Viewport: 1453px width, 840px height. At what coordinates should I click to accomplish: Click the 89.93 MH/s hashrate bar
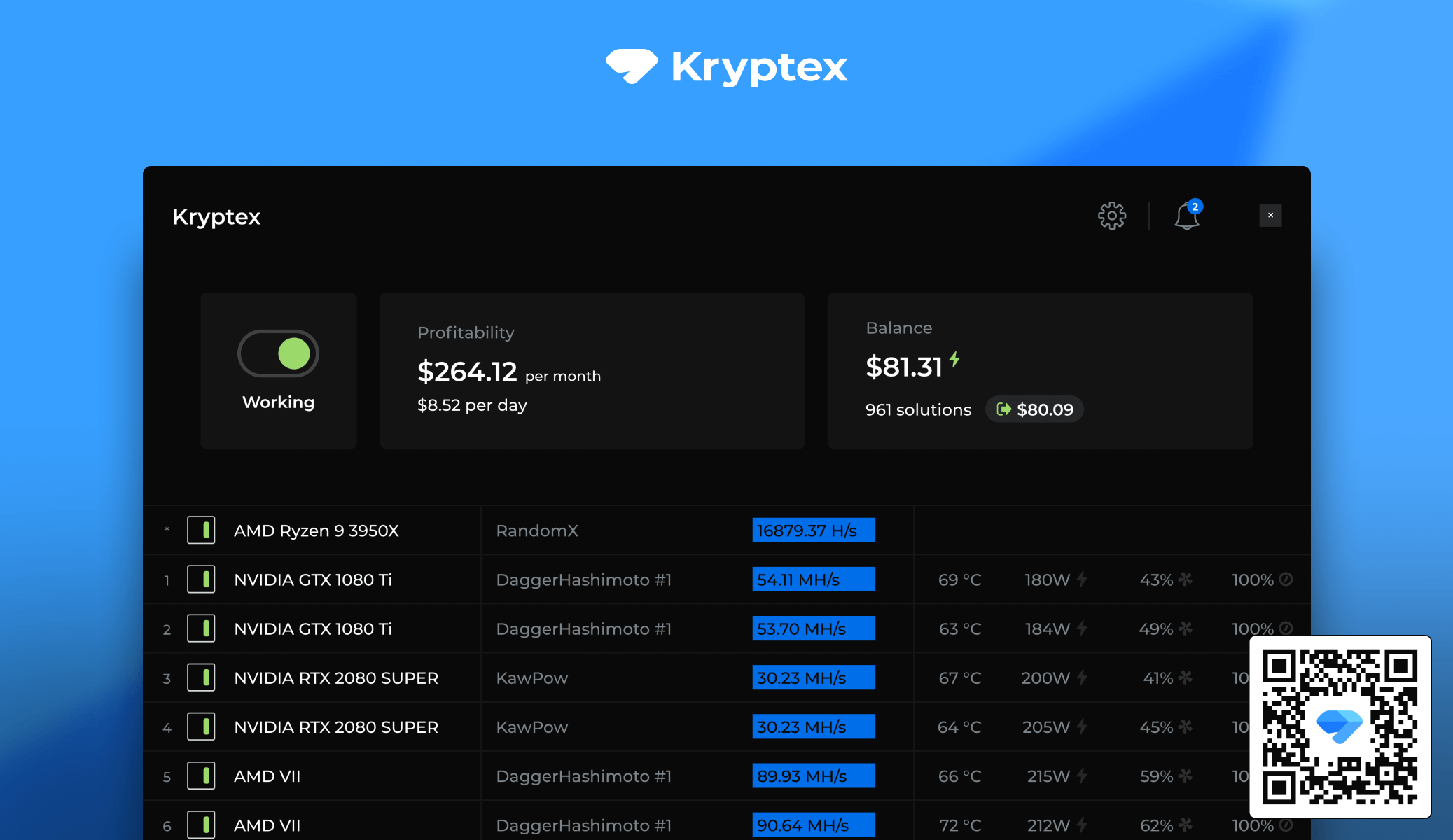tap(813, 776)
